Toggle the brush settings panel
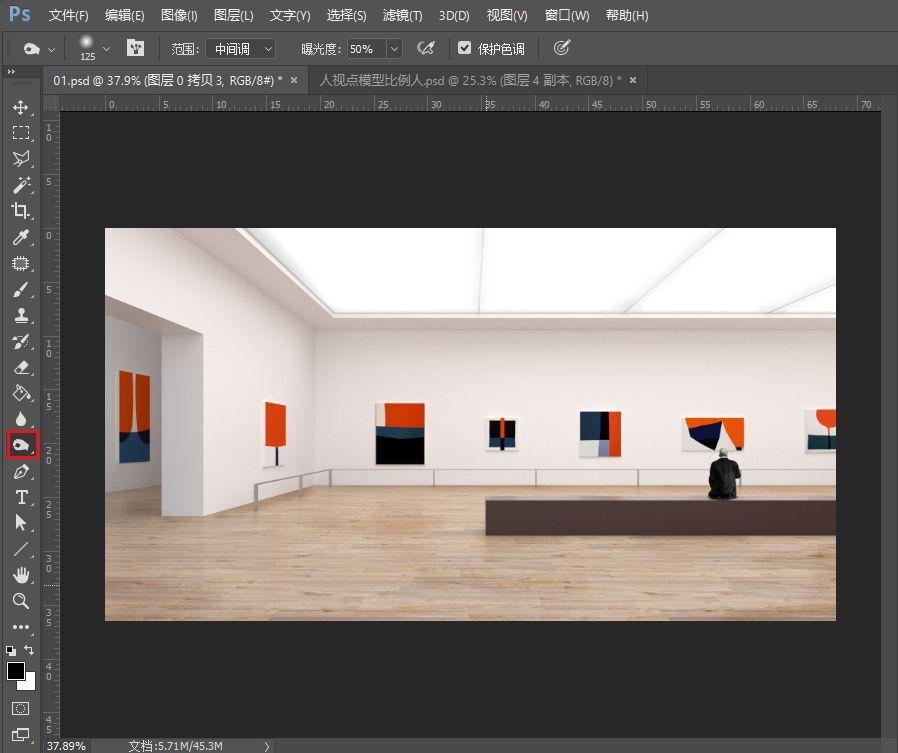The height and width of the screenshot is (753, 898). (135, 48)
